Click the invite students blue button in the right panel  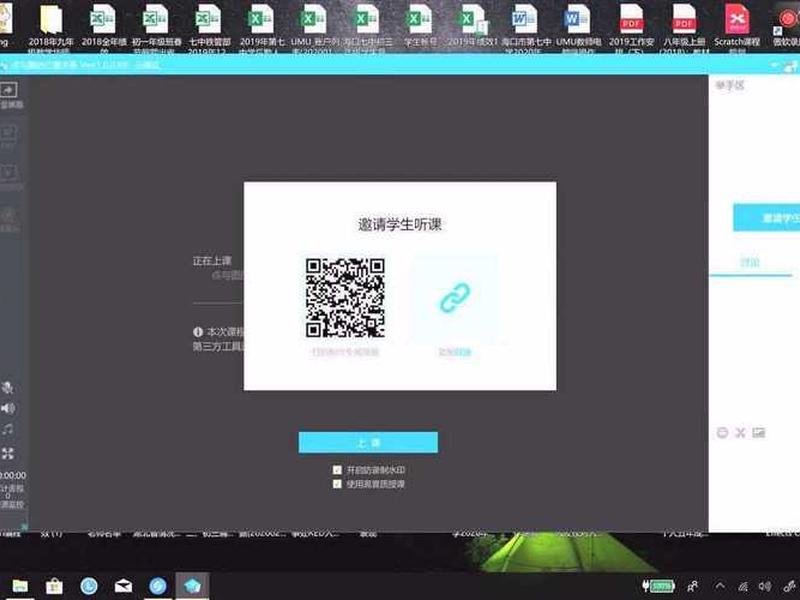tap(766, 218)
